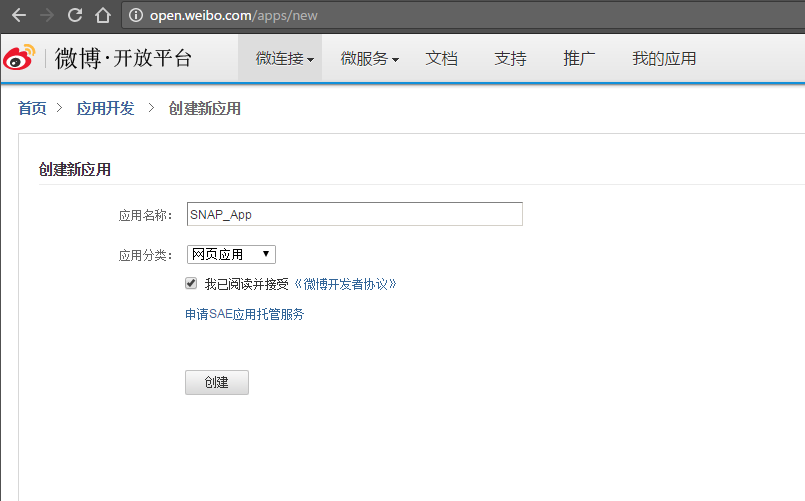Go to 文档 in navigation
The image size is (805, 501).
pos(442,59)
